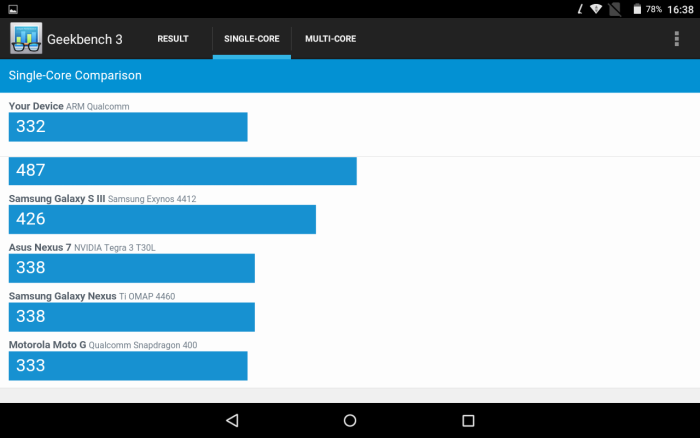Switch to the MULTI-CORE tab
The image size is (700, 438).
click(330, 39)
